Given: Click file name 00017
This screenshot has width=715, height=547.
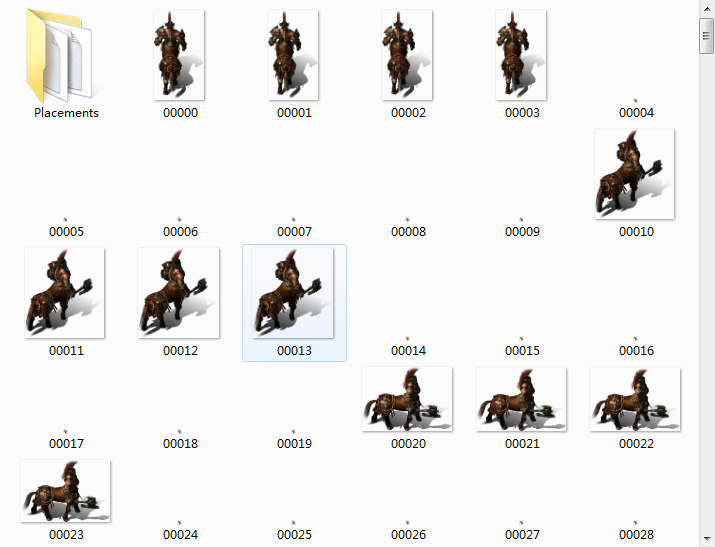Looking at the screenshot, I should click(67, 444).
